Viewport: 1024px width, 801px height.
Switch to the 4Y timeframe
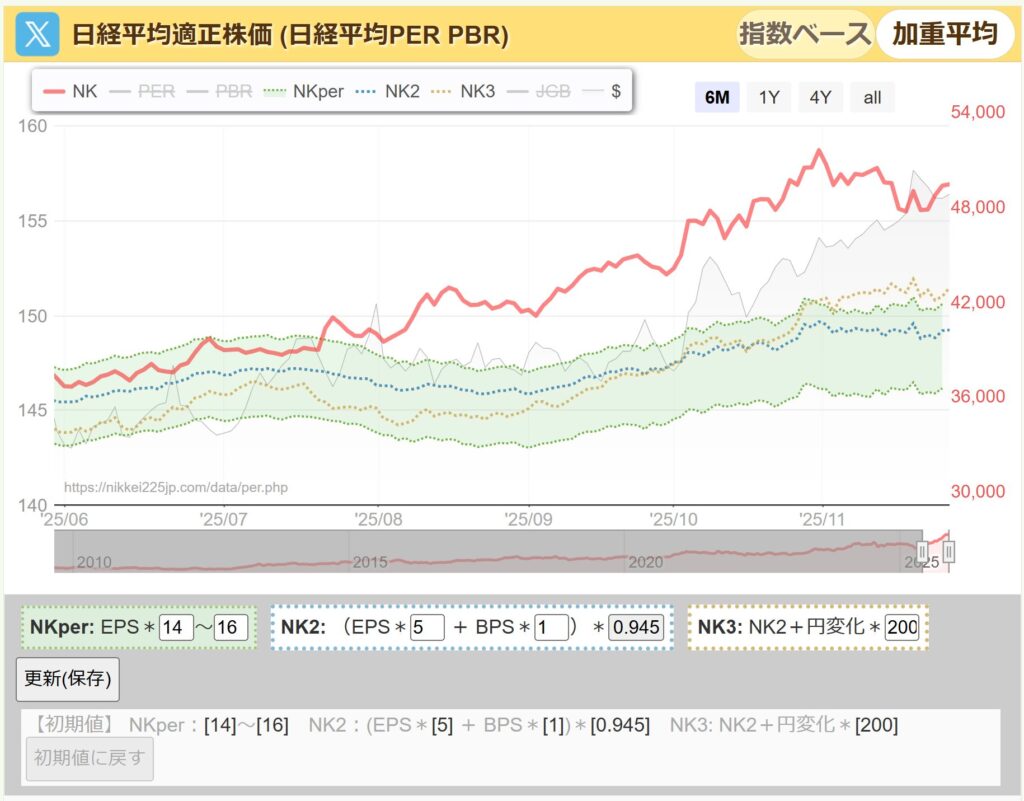click(x=820, y=97)
